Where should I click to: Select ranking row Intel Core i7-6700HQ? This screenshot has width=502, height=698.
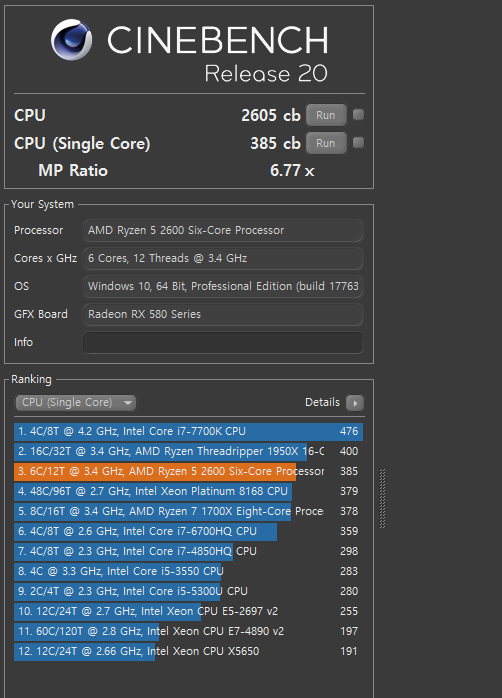(x=188, y=532)
